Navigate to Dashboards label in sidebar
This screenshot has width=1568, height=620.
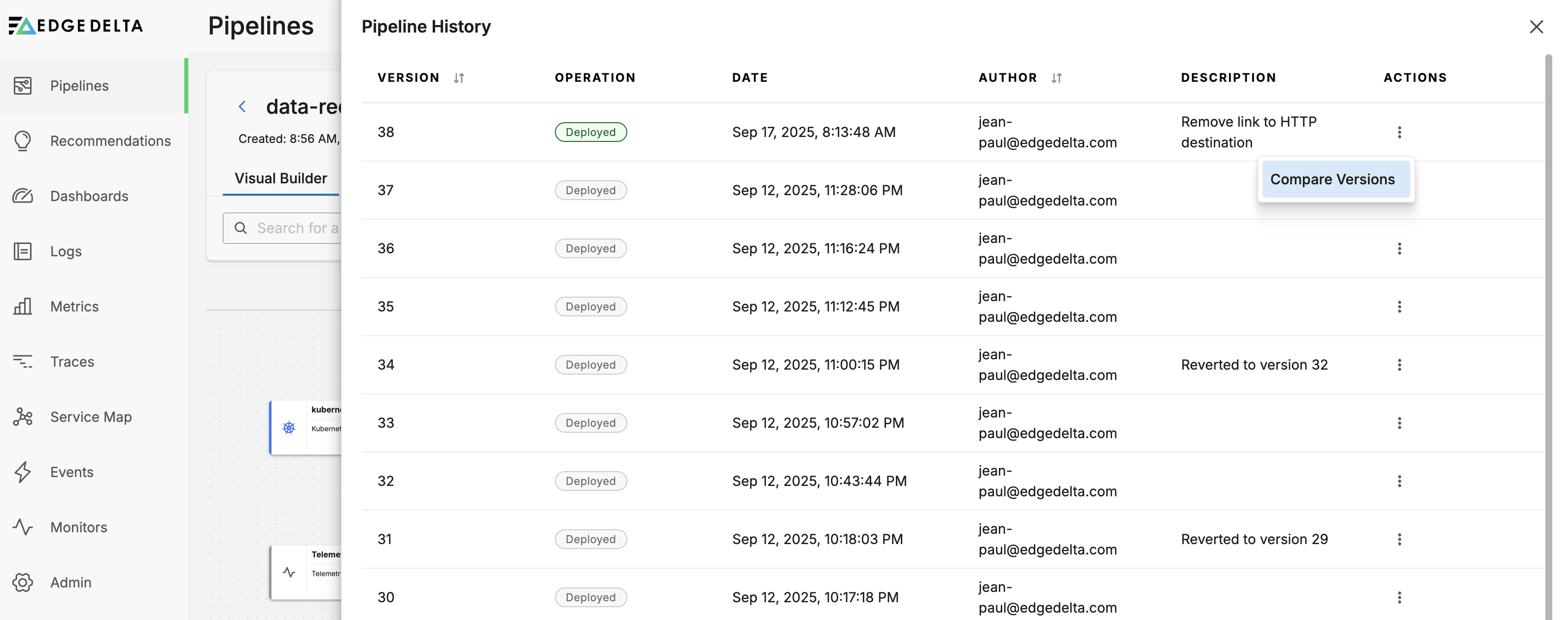click(x=90, y=196)
